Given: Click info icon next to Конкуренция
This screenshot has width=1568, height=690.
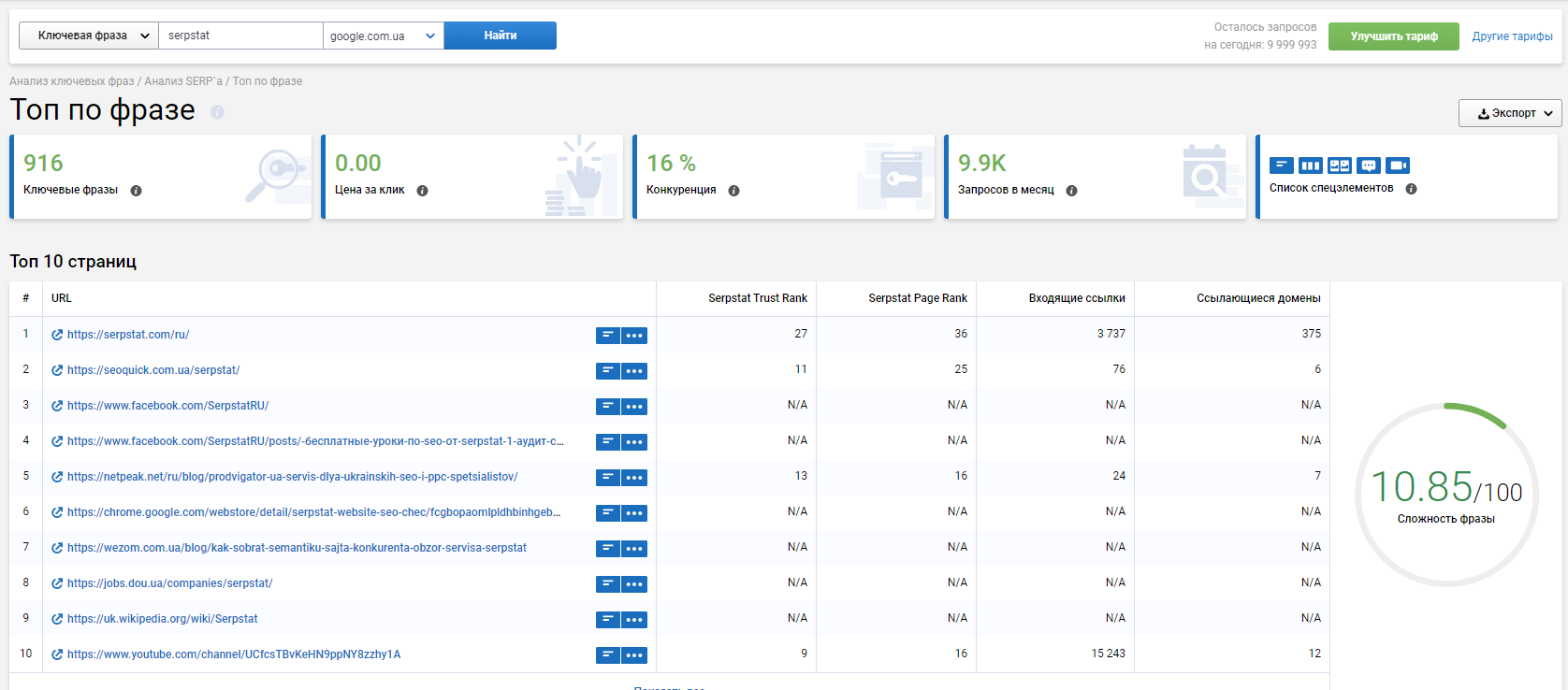Looking at the screenshot, I should pyautogui.click(x=733, y=191).
